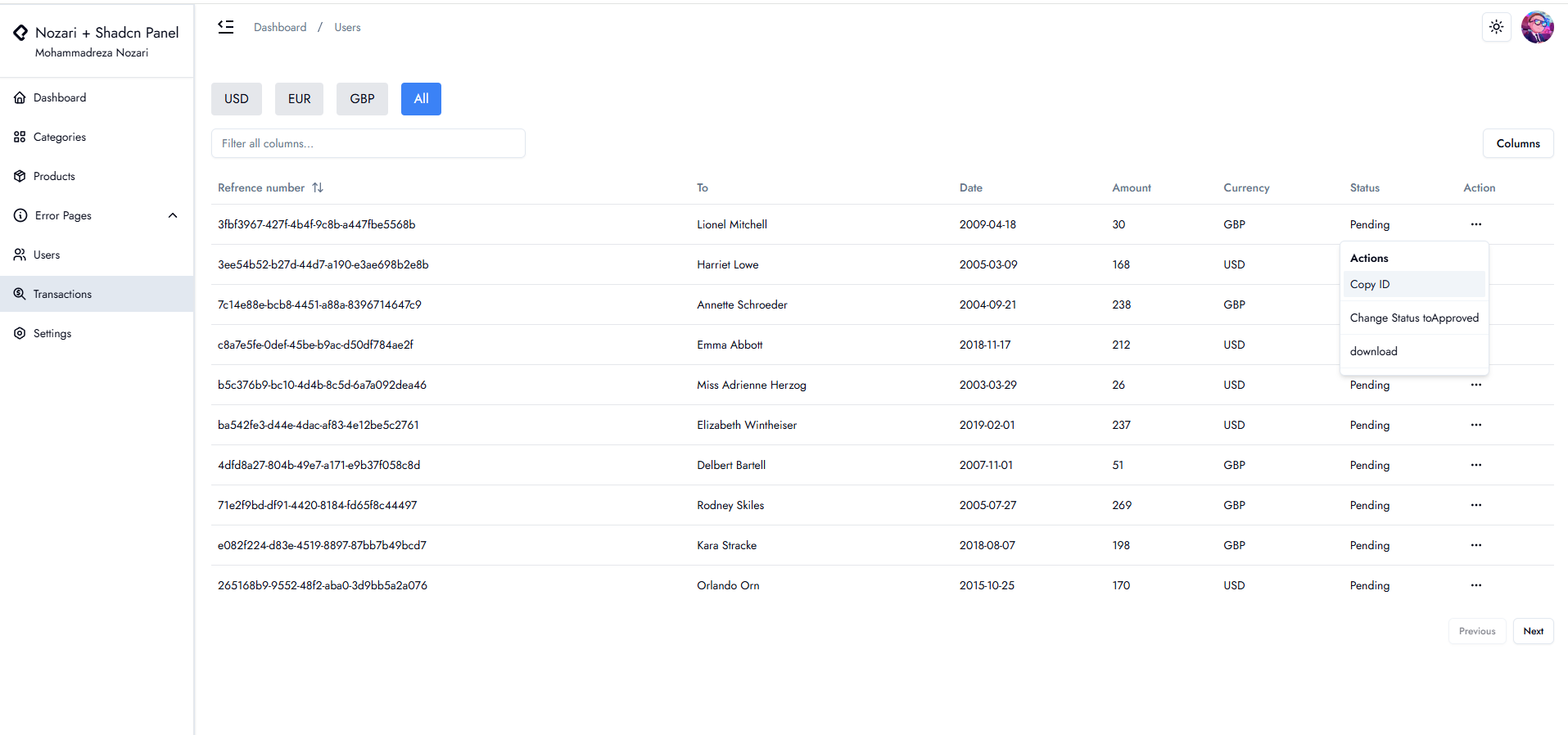Open the Columns visibility dropdown
The image size is (1568, 735).
click(x=1518, y=143)
